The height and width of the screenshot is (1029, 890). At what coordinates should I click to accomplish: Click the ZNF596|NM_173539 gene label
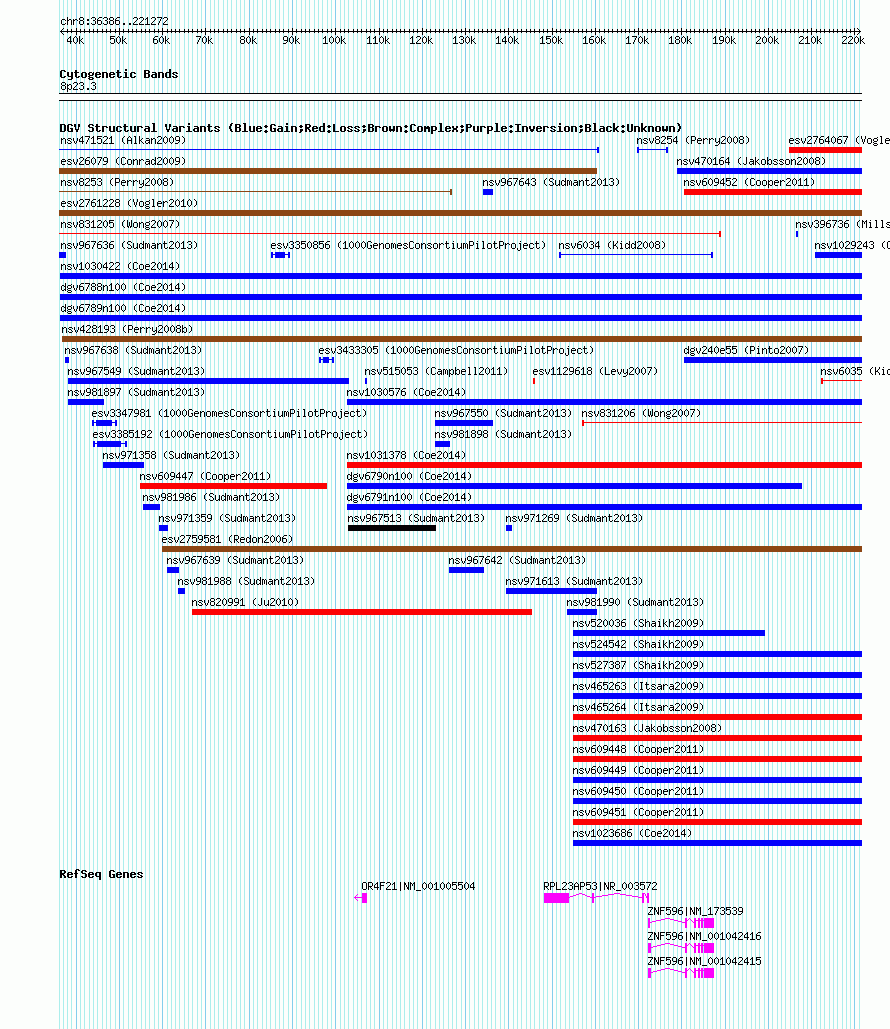pos(695,912)
